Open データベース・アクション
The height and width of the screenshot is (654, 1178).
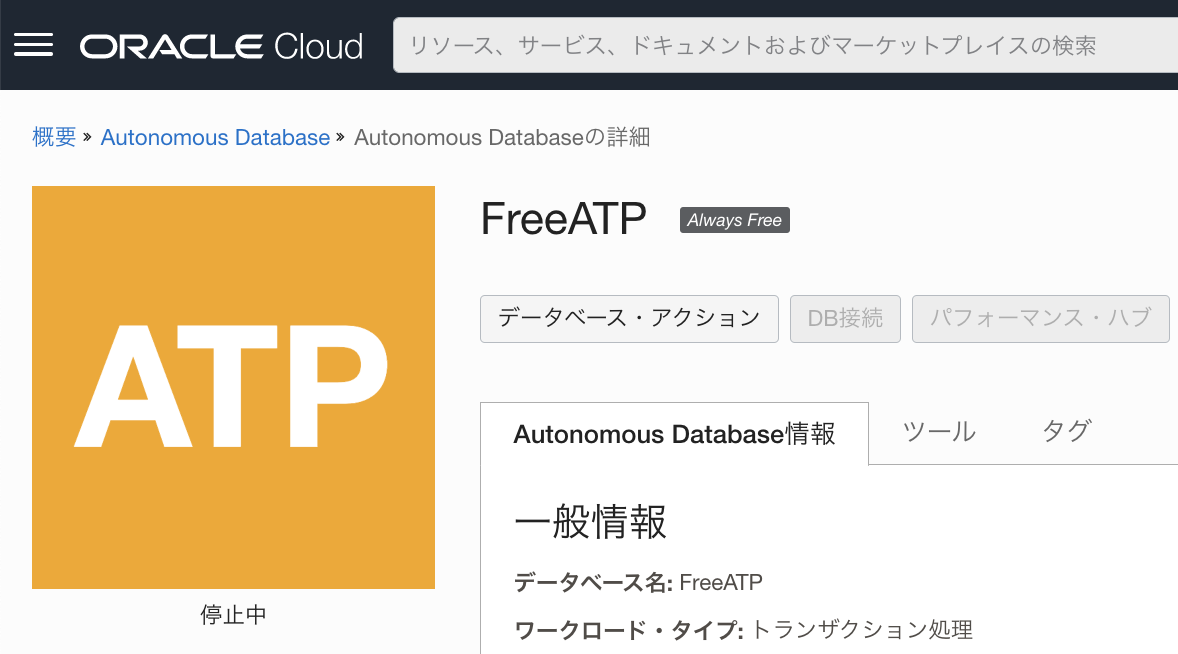(x=628, y=318)
